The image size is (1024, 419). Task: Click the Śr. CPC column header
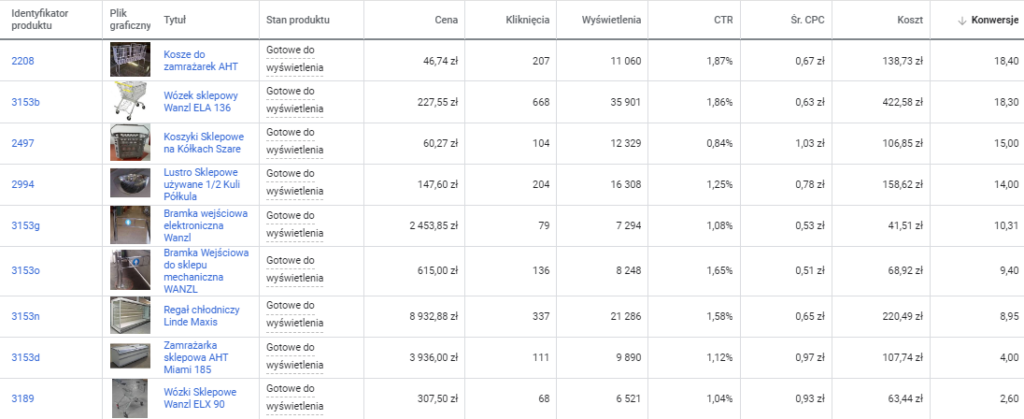pyautogui.click(x=806, y=20)
